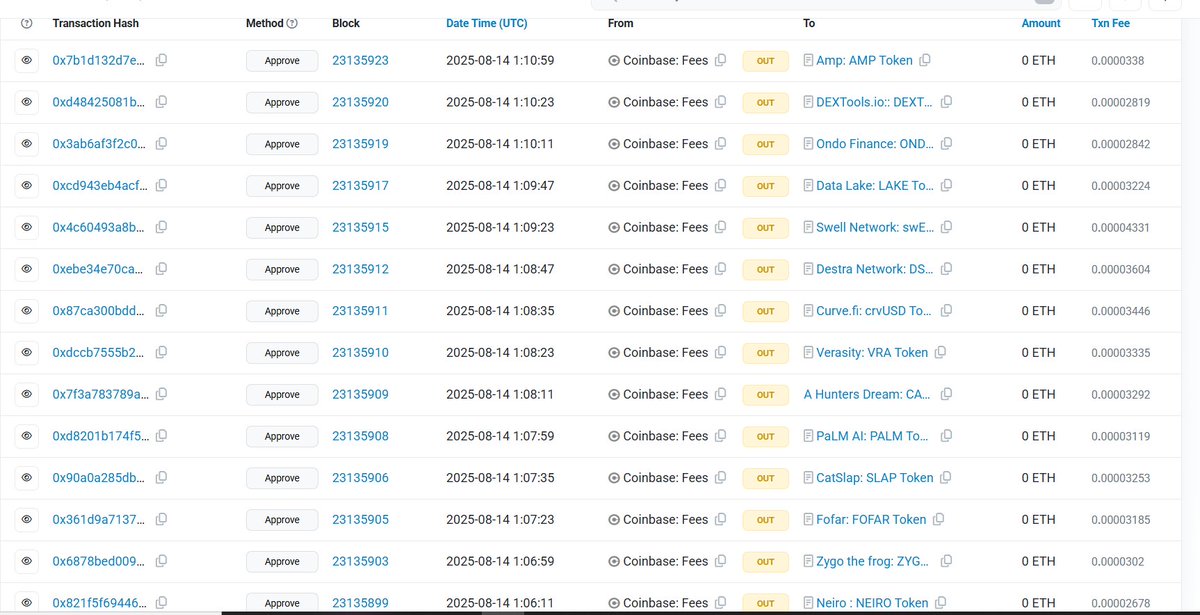Open Method column help icon

[292, 23]
